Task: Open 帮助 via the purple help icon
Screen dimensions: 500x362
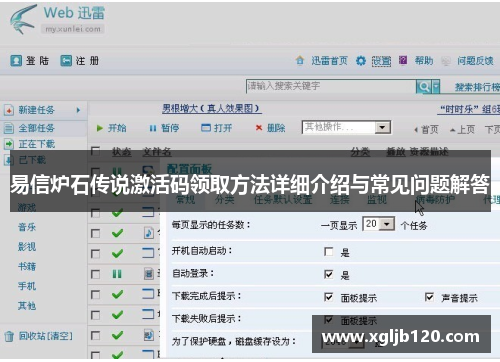Action: point(403,60)
